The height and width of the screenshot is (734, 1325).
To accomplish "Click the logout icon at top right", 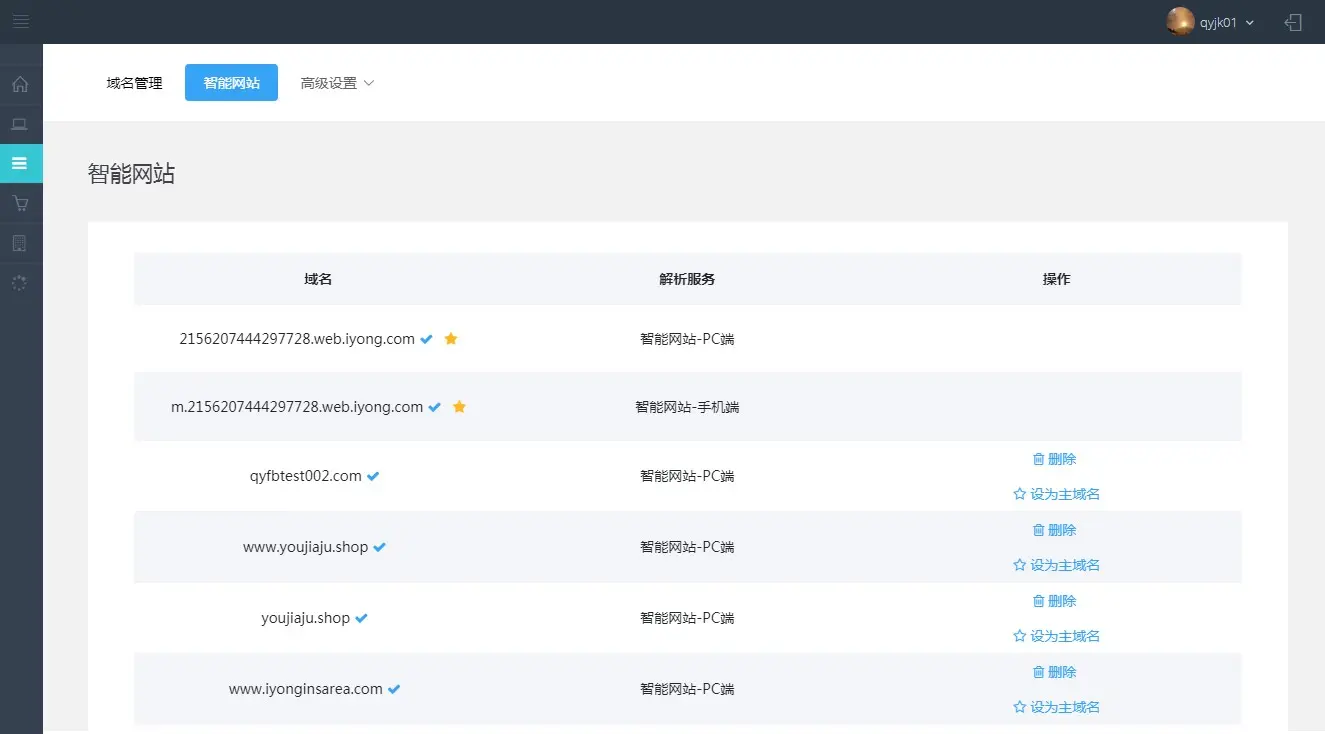I will pyautogui.click(x=1294, y=22).
